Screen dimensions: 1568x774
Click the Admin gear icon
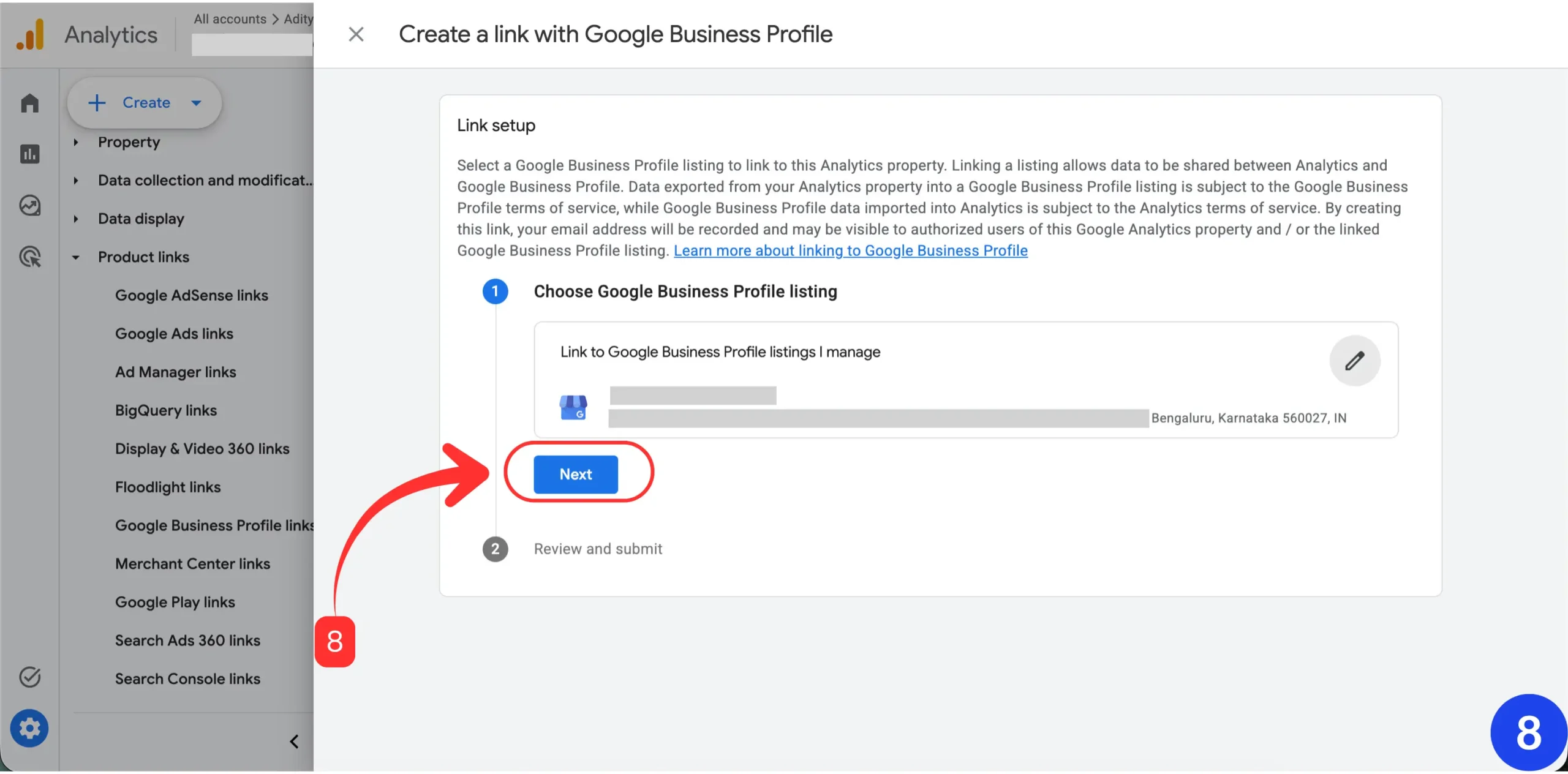(x=29, y=728)
